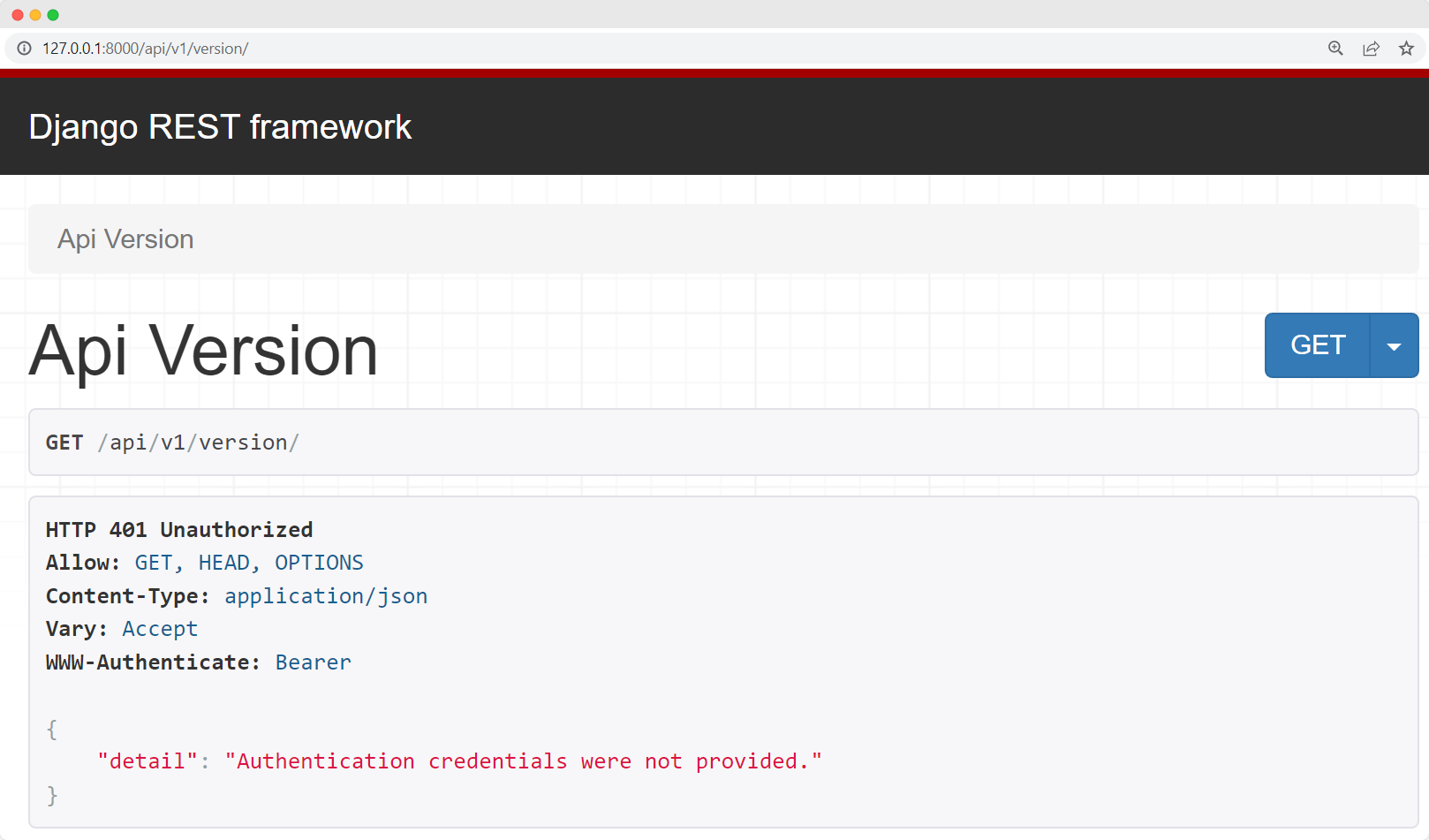Click the "detail" JSON key
This screenshot has width=1429, height=840.
pyautogui.click(x=147, y=761)
